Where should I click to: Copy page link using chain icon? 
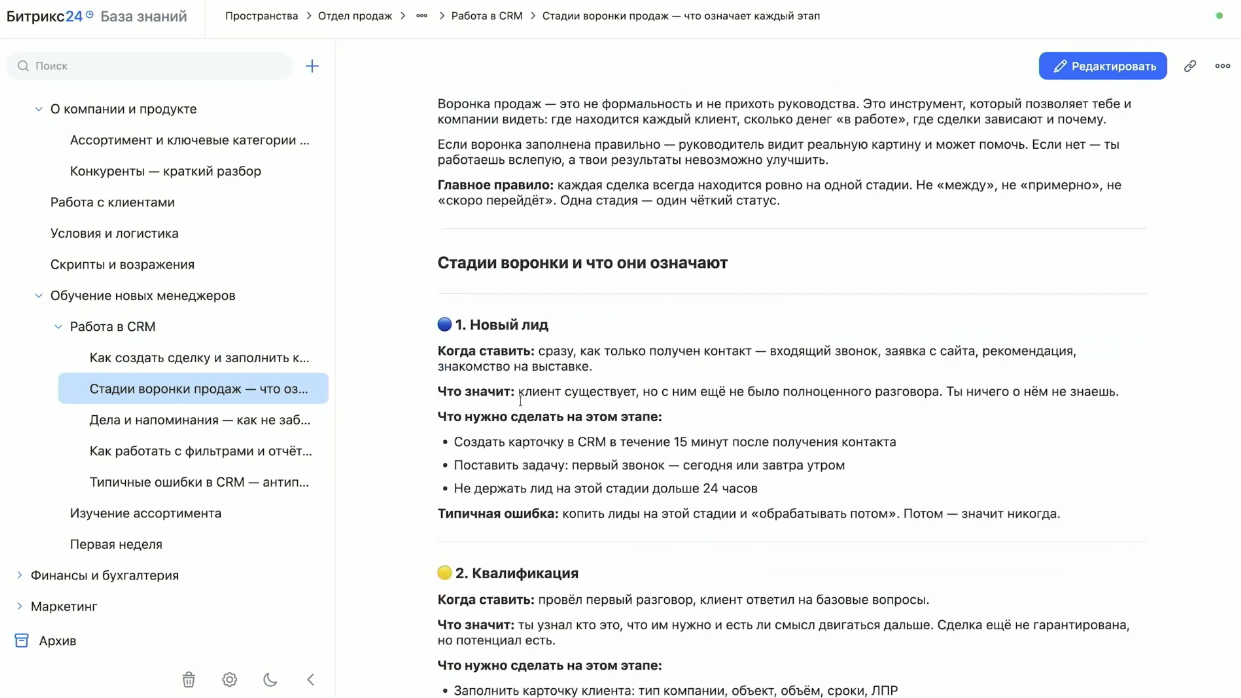[x=1190, y=66]
